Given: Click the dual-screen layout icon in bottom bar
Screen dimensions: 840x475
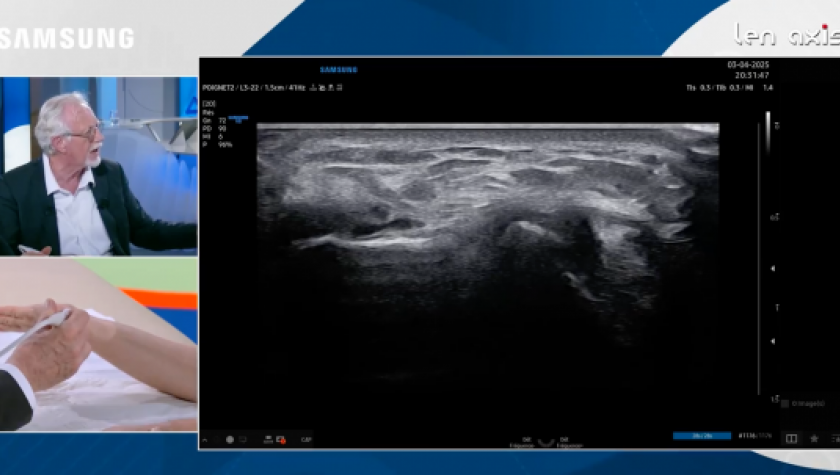Looking at the screenshot, I should [x=791, y=438].
